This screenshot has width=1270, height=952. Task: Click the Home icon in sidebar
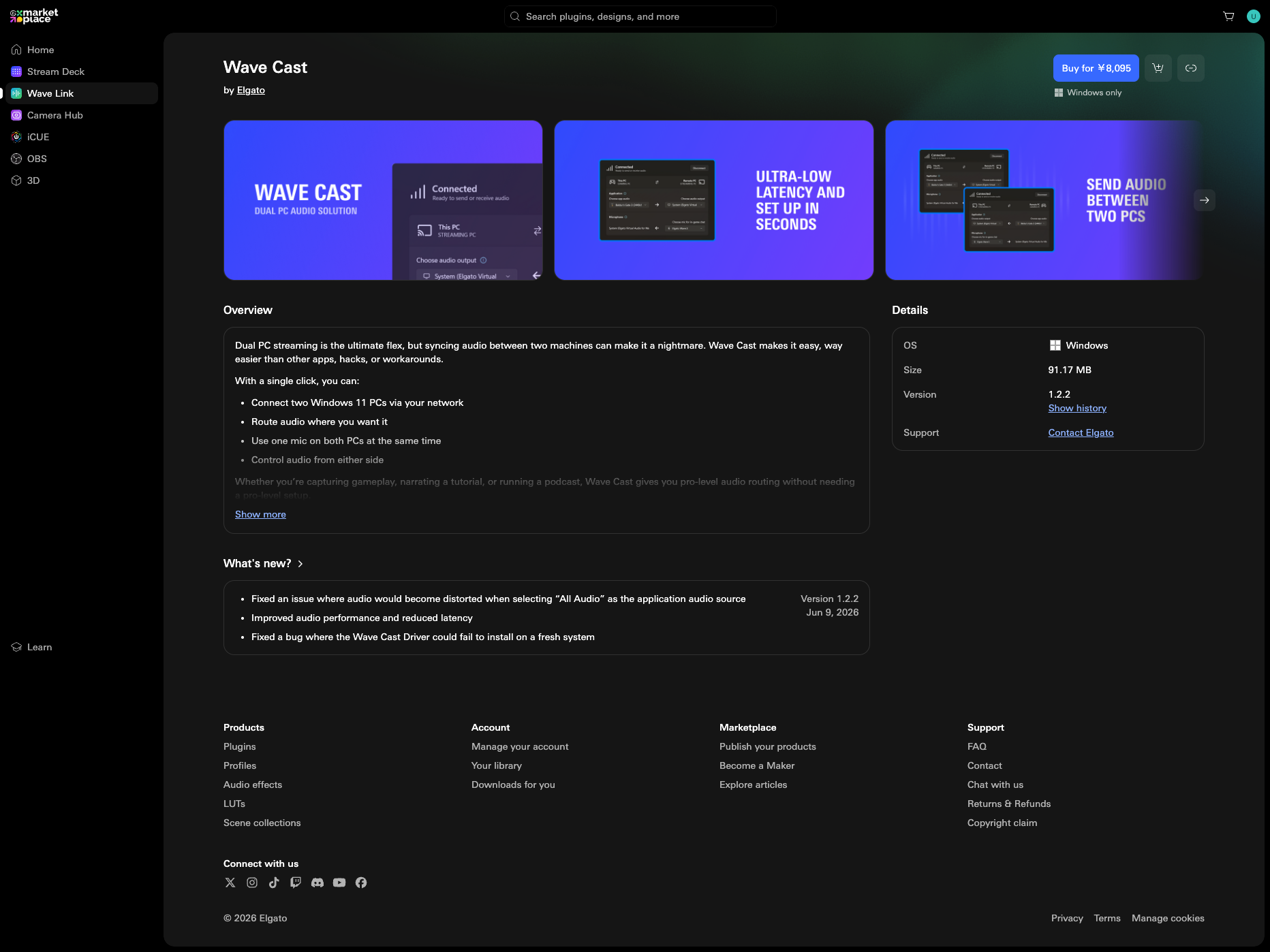click(x=16, y=50)
